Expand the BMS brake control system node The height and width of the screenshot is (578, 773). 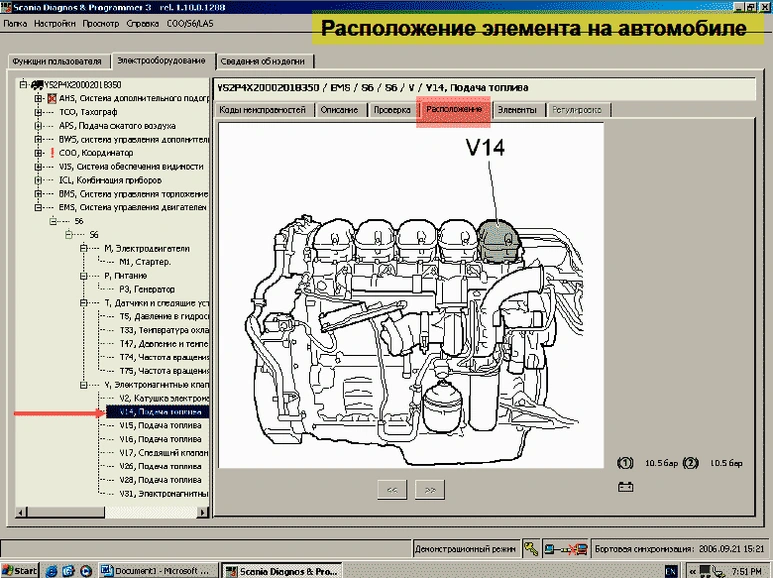click(38, 193)
